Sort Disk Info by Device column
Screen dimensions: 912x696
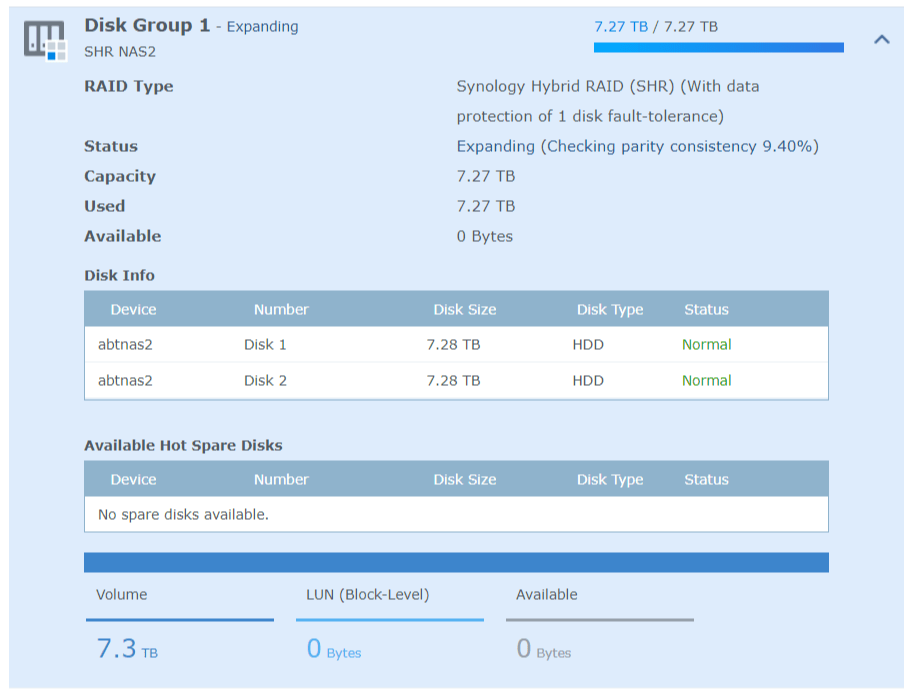[133, 310]
